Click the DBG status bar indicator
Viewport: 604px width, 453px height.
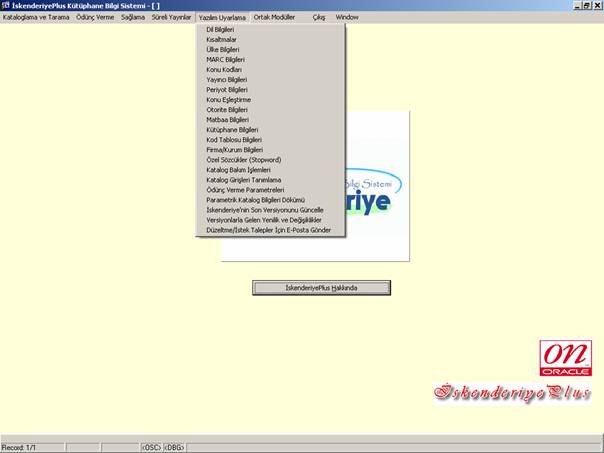pyautogui.click(x=174, y=448)
